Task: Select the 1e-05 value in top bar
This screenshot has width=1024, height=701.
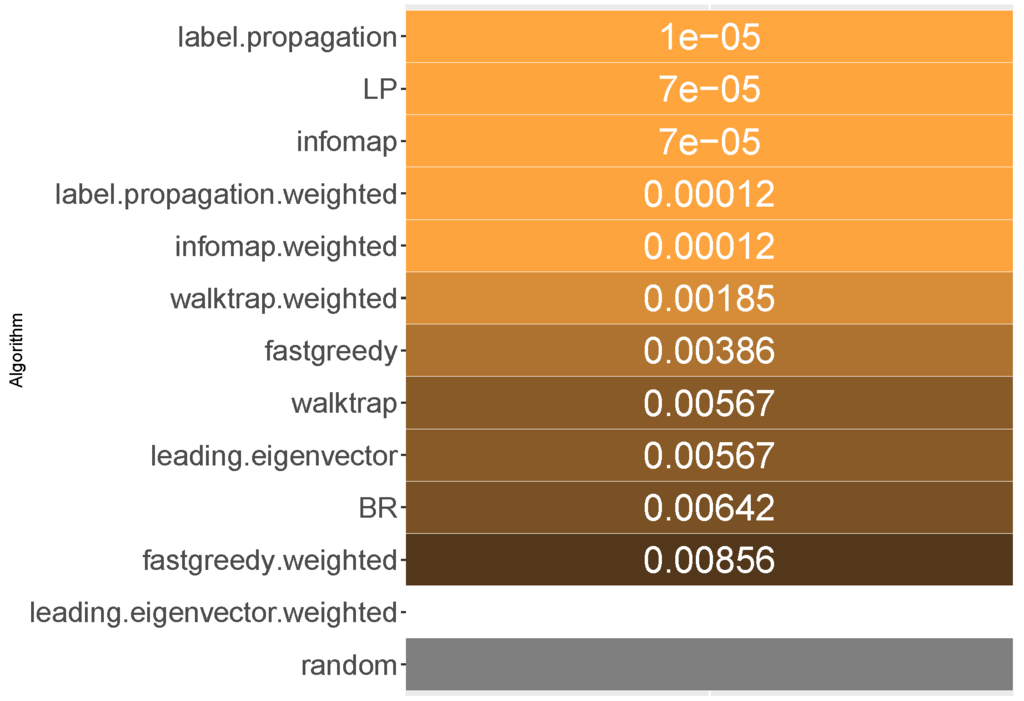Action: [x=709, y=38]
